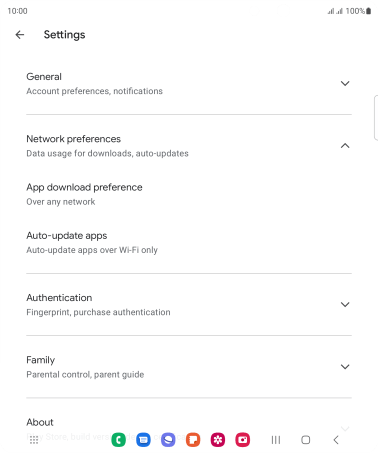The width and height of the screenshot is (378, 453).
Task: Open the apps grid drawer icon
Action: 34,440
